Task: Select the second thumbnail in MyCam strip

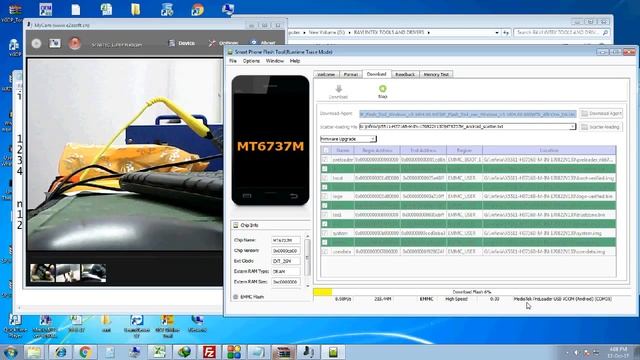Action: [68, 273]
